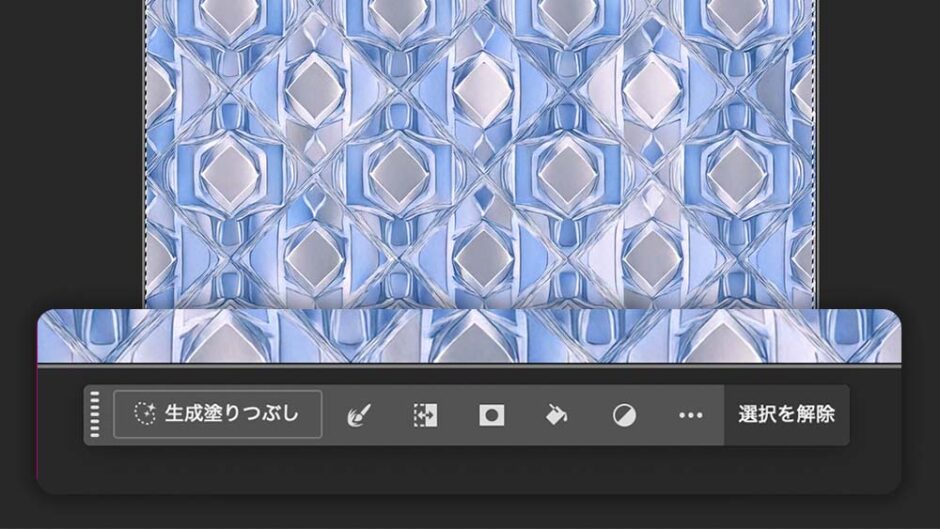Click the 生成塗りつぶし generative fill button

coord(218,414)
